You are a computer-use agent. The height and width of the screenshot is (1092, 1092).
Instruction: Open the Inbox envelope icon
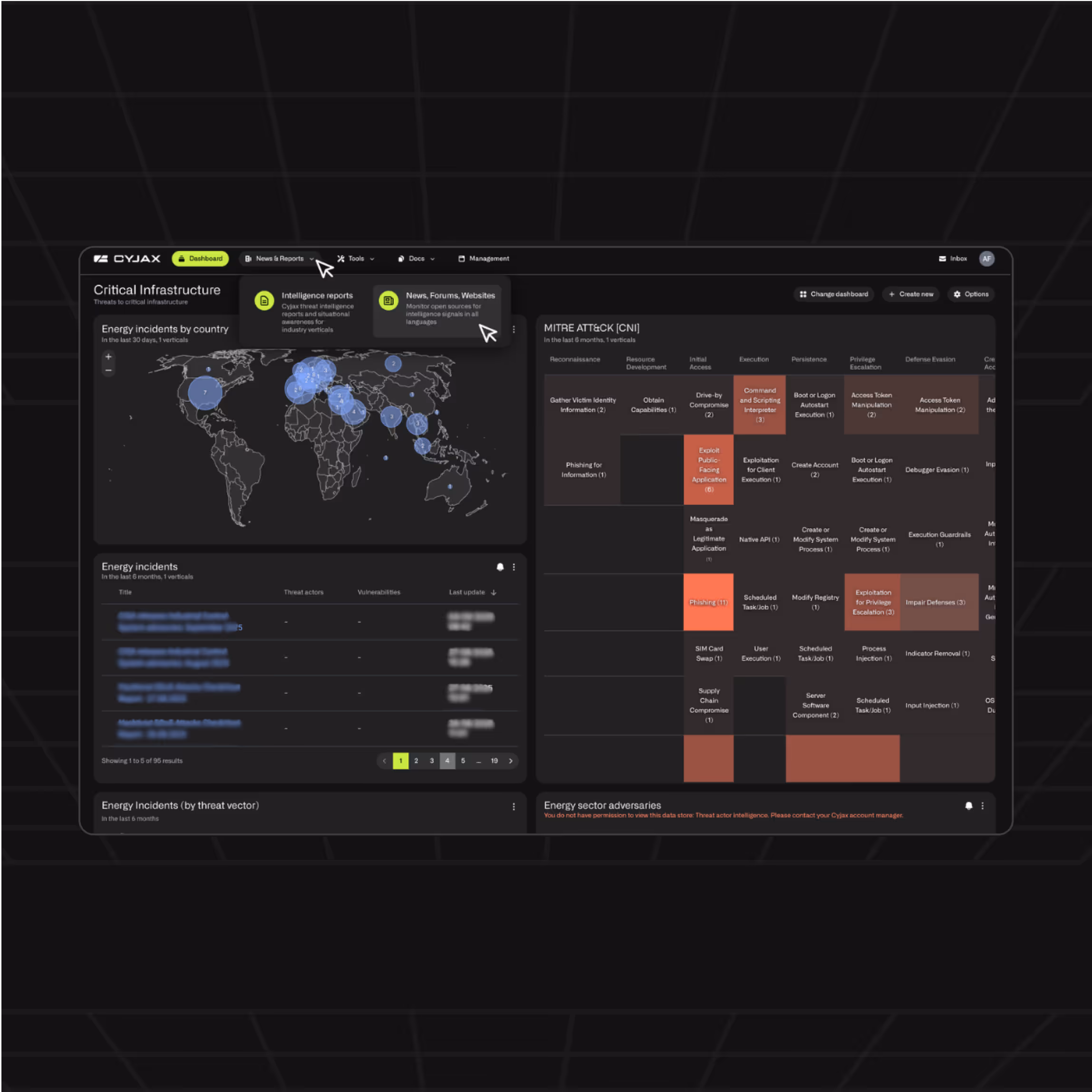(942, 258)
